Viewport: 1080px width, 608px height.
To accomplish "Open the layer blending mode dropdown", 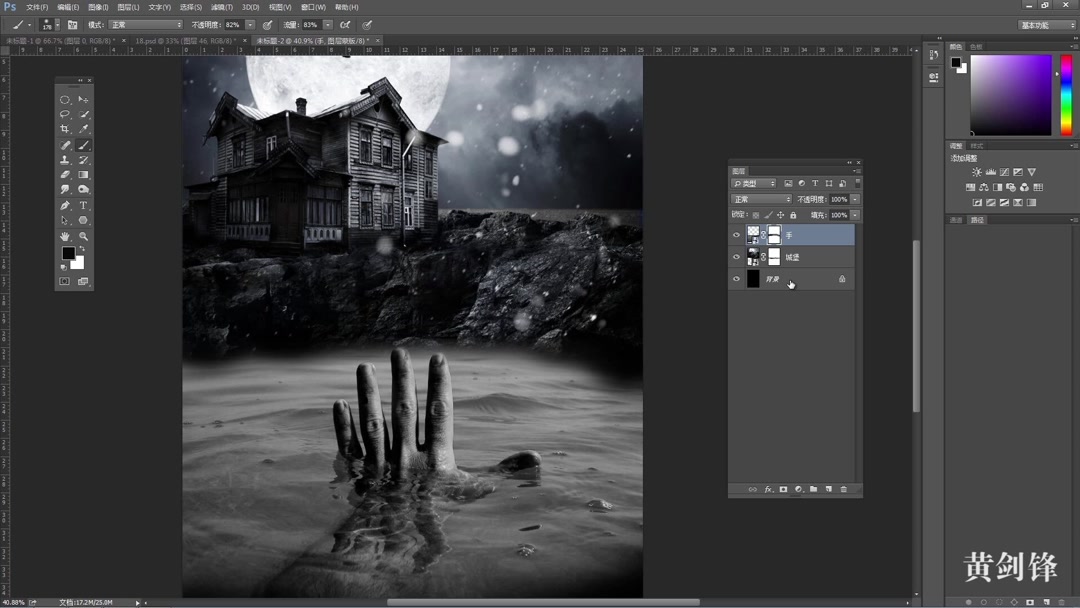I will coord(761,199).
